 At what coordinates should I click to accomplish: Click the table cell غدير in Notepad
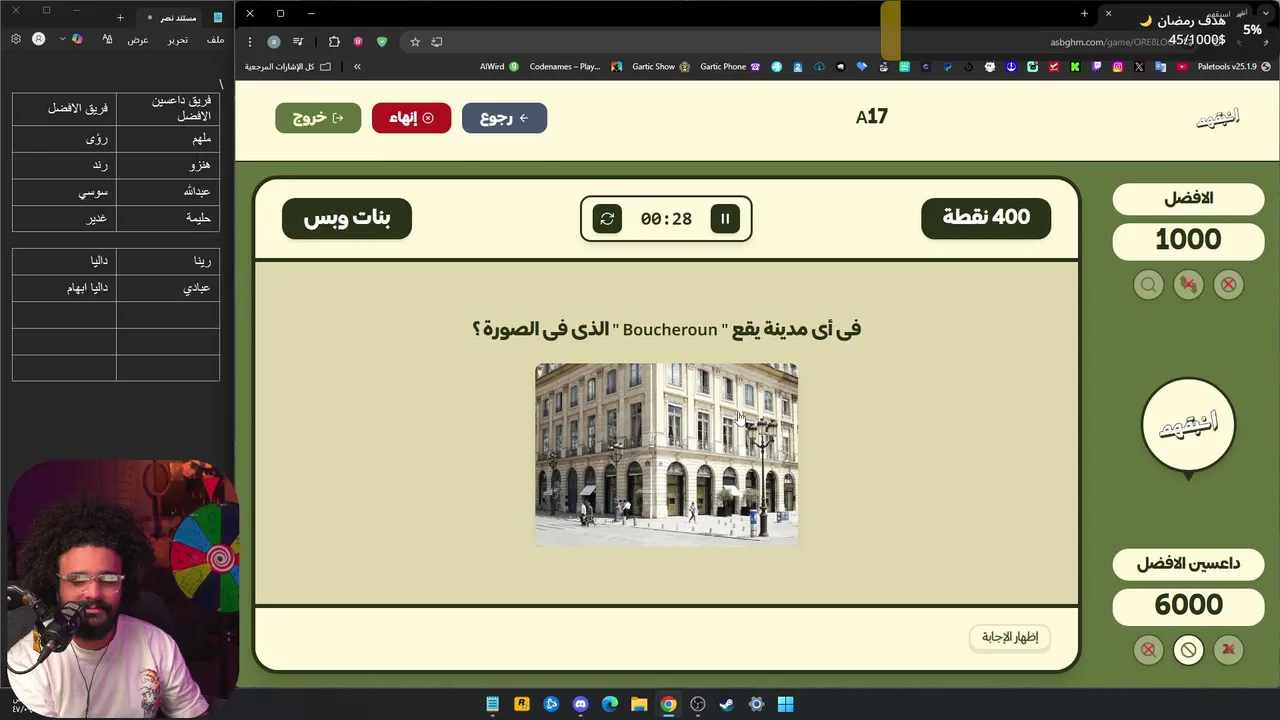click(x=65, y=218)
